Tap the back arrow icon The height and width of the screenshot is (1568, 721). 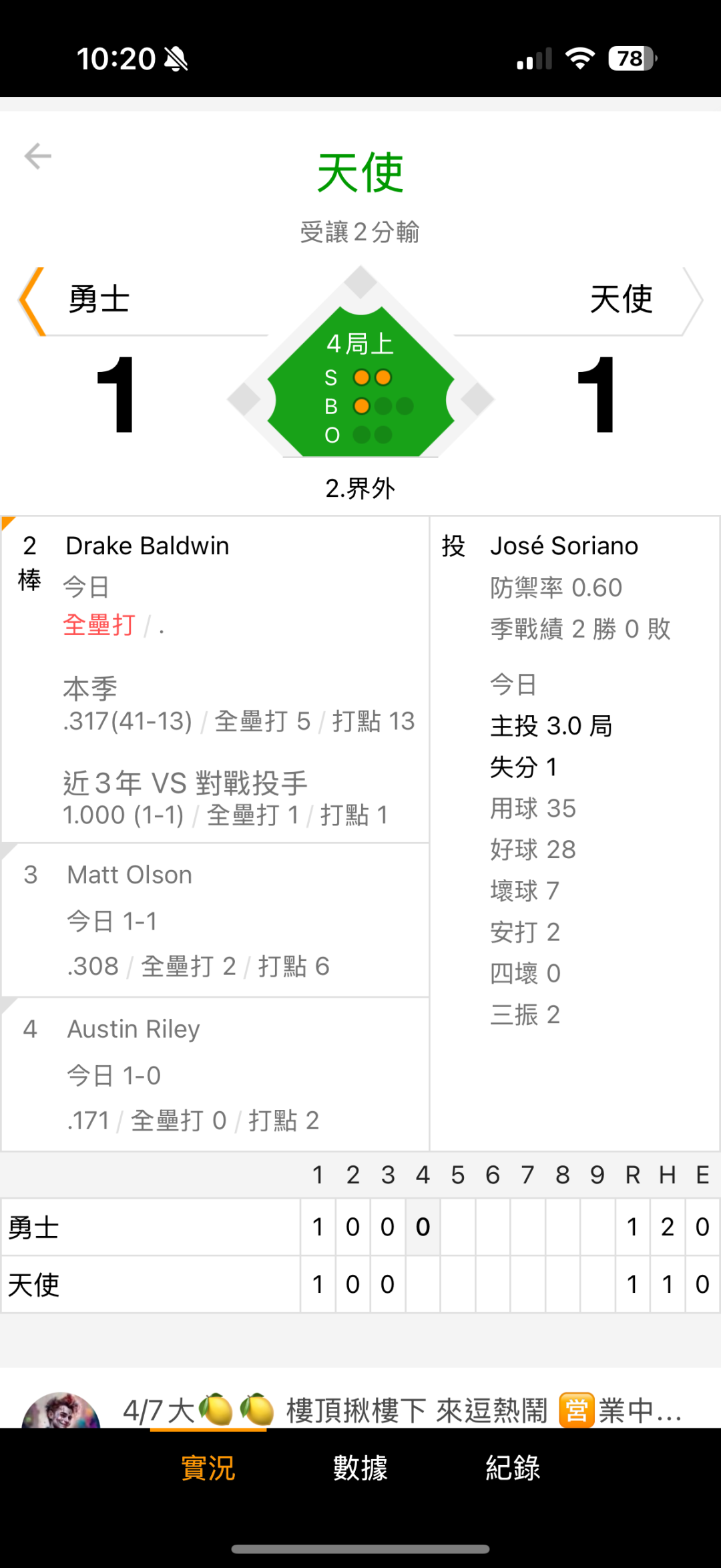(38, 156)
